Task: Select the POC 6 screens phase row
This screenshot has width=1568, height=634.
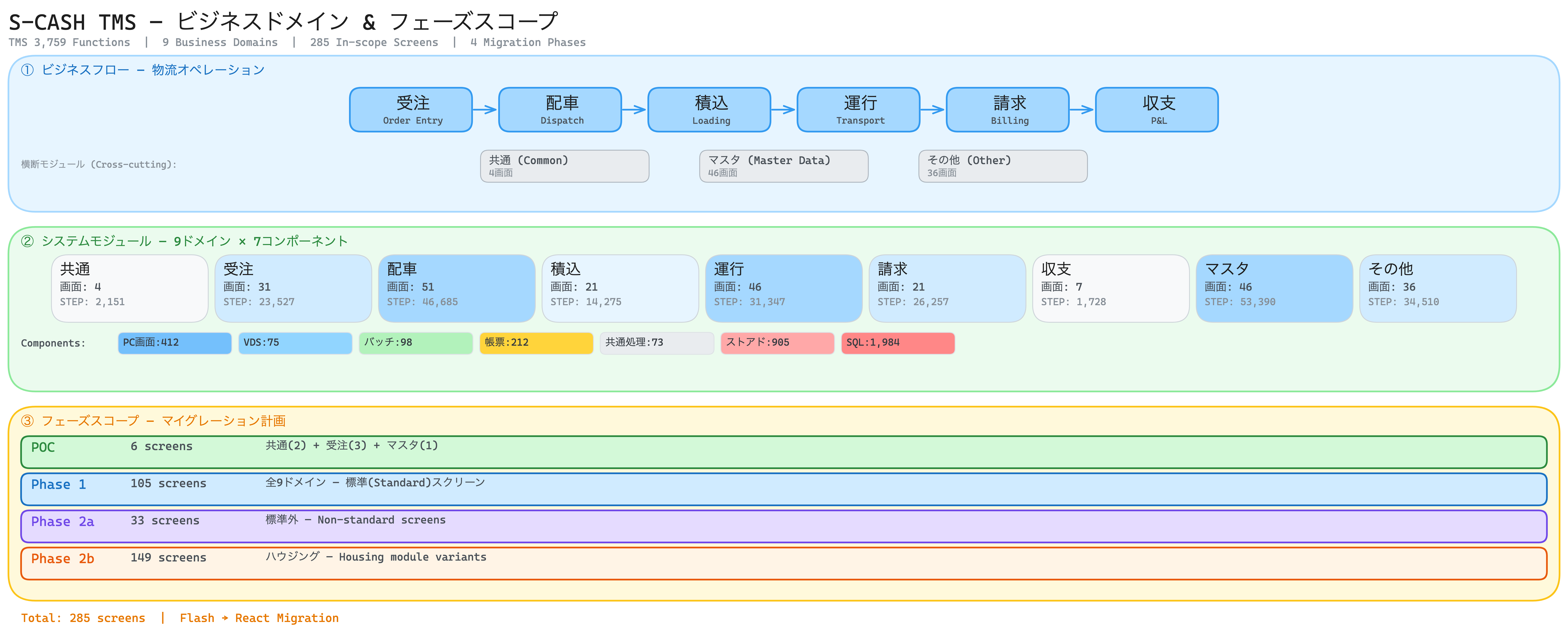Action: pyautogui.click(x=783, y=452)
